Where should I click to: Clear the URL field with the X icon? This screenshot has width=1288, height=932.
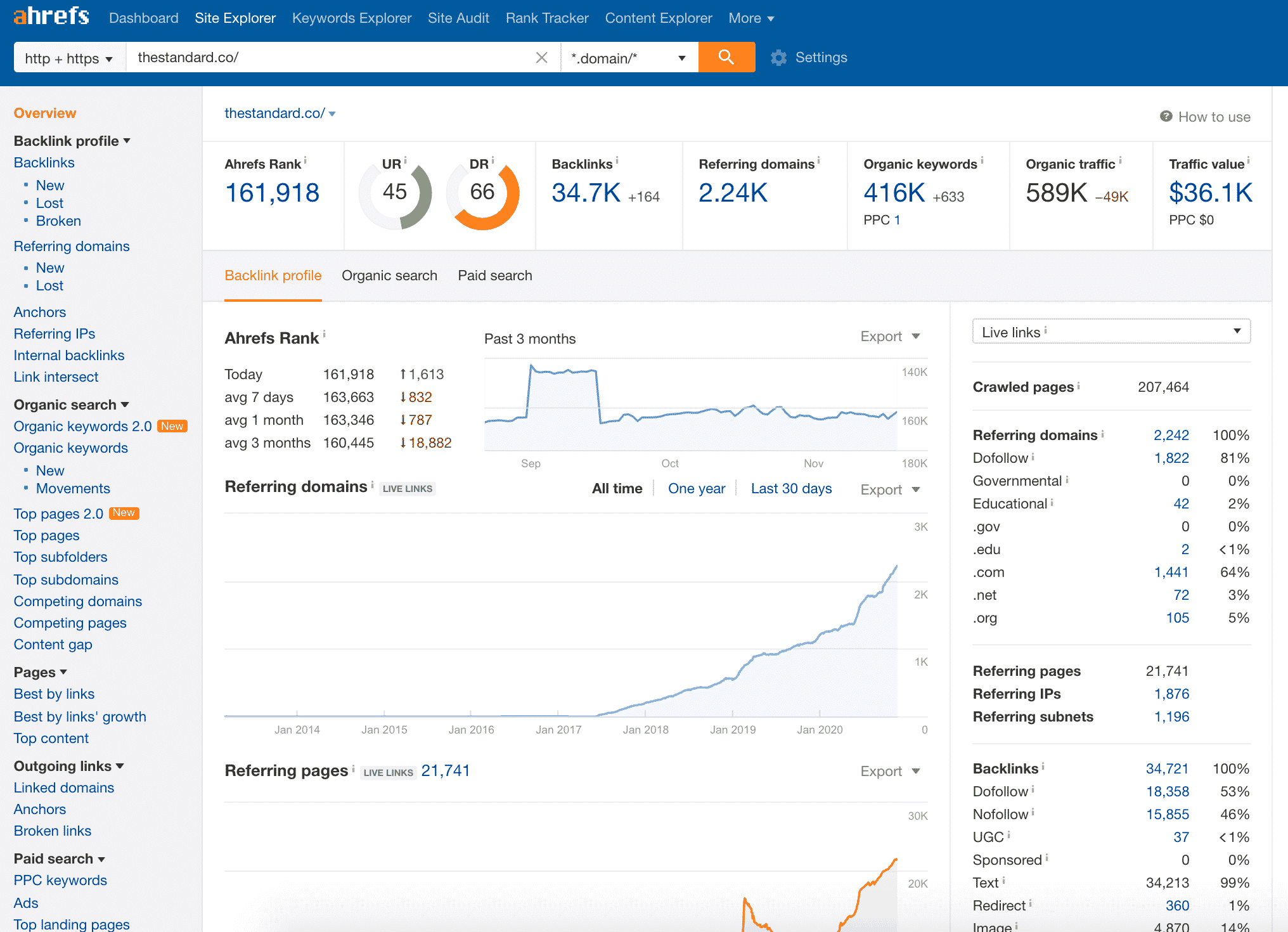tap(541, 58)
